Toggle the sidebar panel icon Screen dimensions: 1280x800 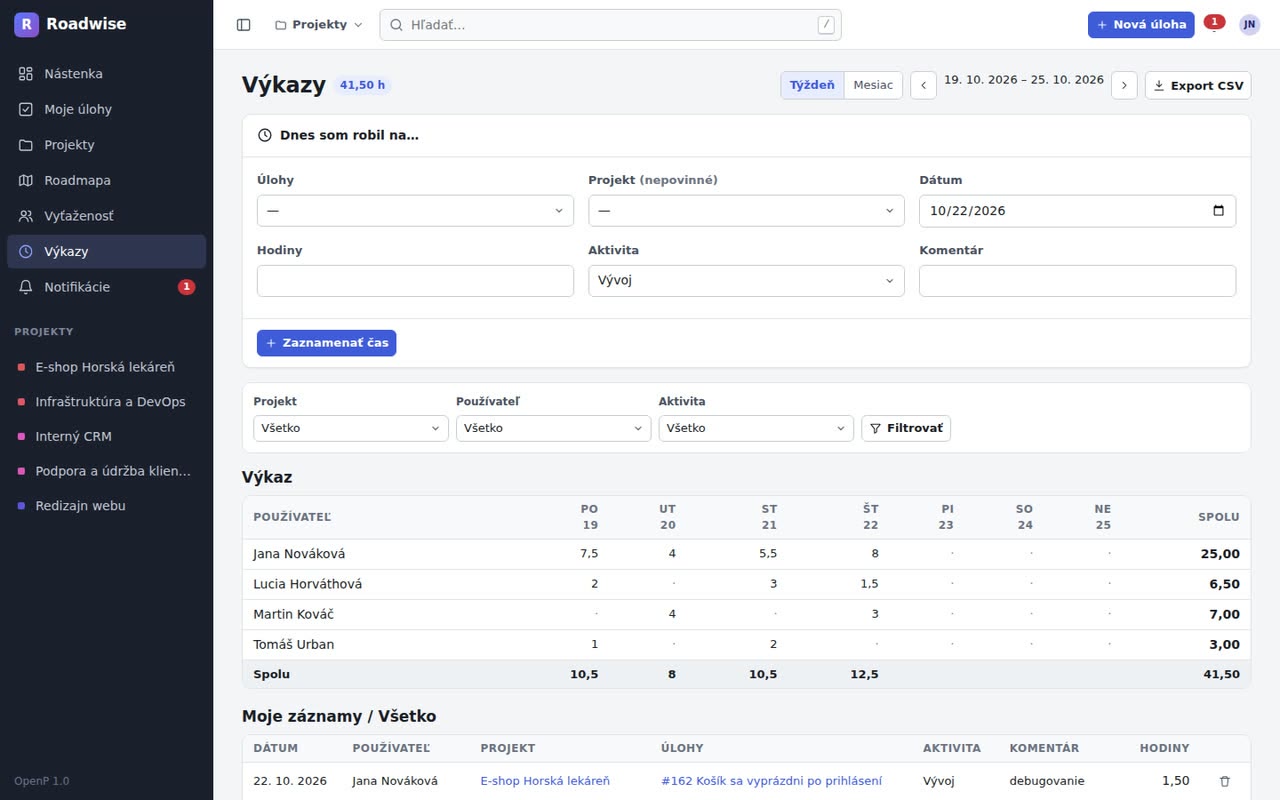tap(243, 25)
